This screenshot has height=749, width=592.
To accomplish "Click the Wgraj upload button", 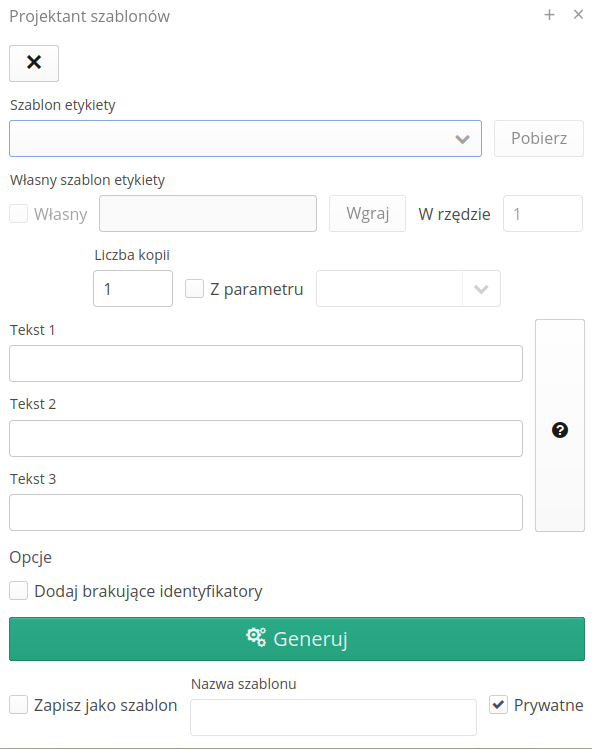I will tap(367, 214).
